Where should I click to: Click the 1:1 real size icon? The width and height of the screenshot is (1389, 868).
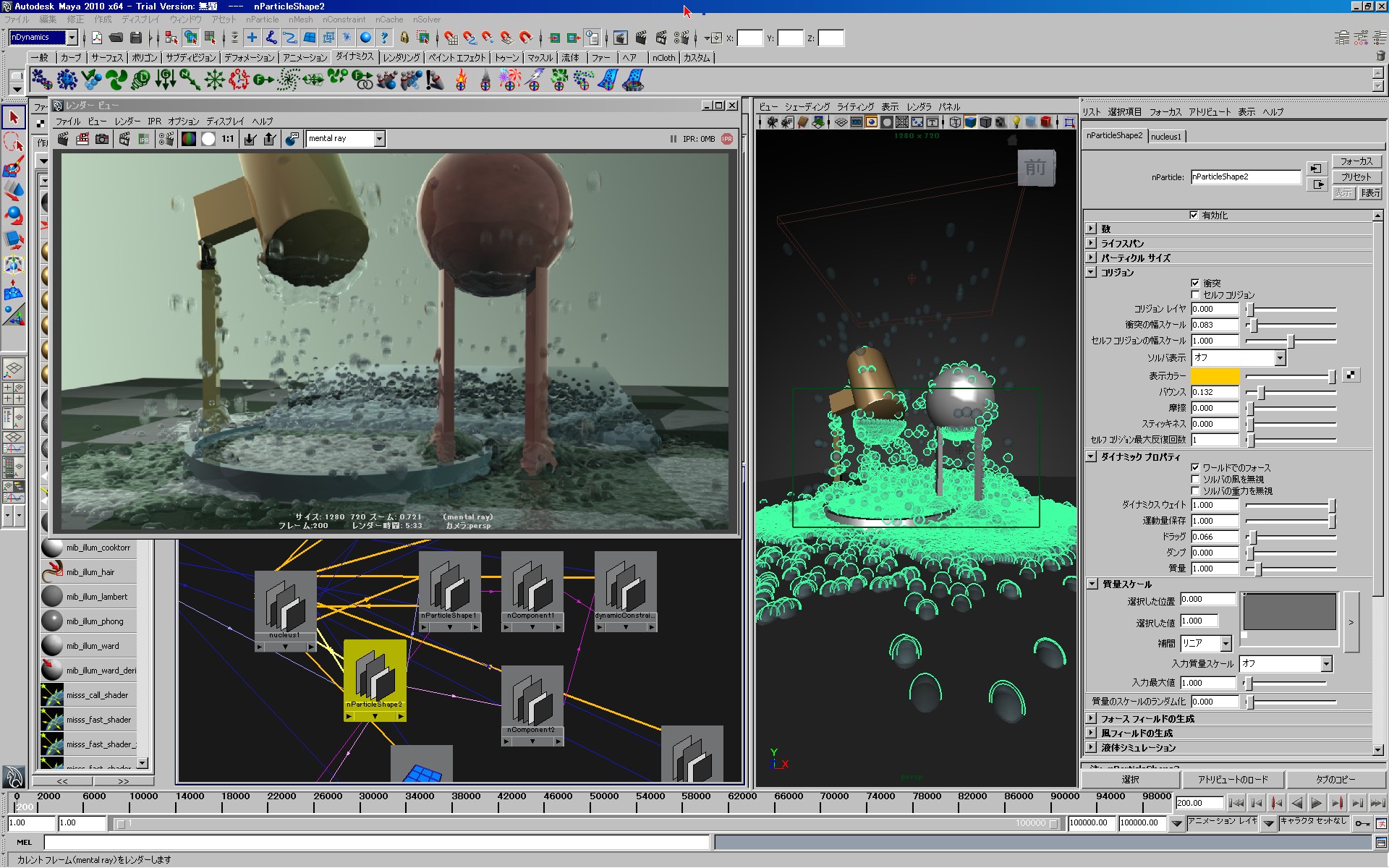[228, 138]
